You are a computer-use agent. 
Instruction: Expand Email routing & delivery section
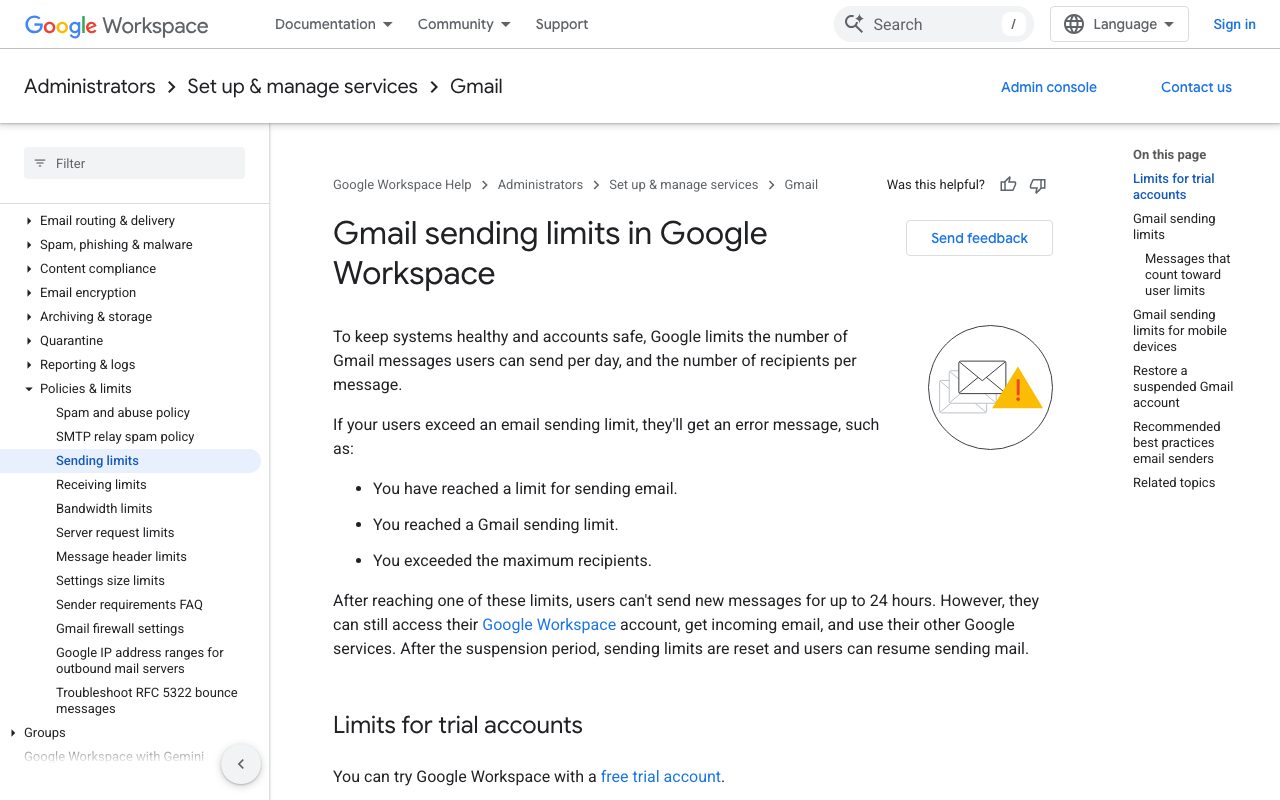click(x=29, y=221)
